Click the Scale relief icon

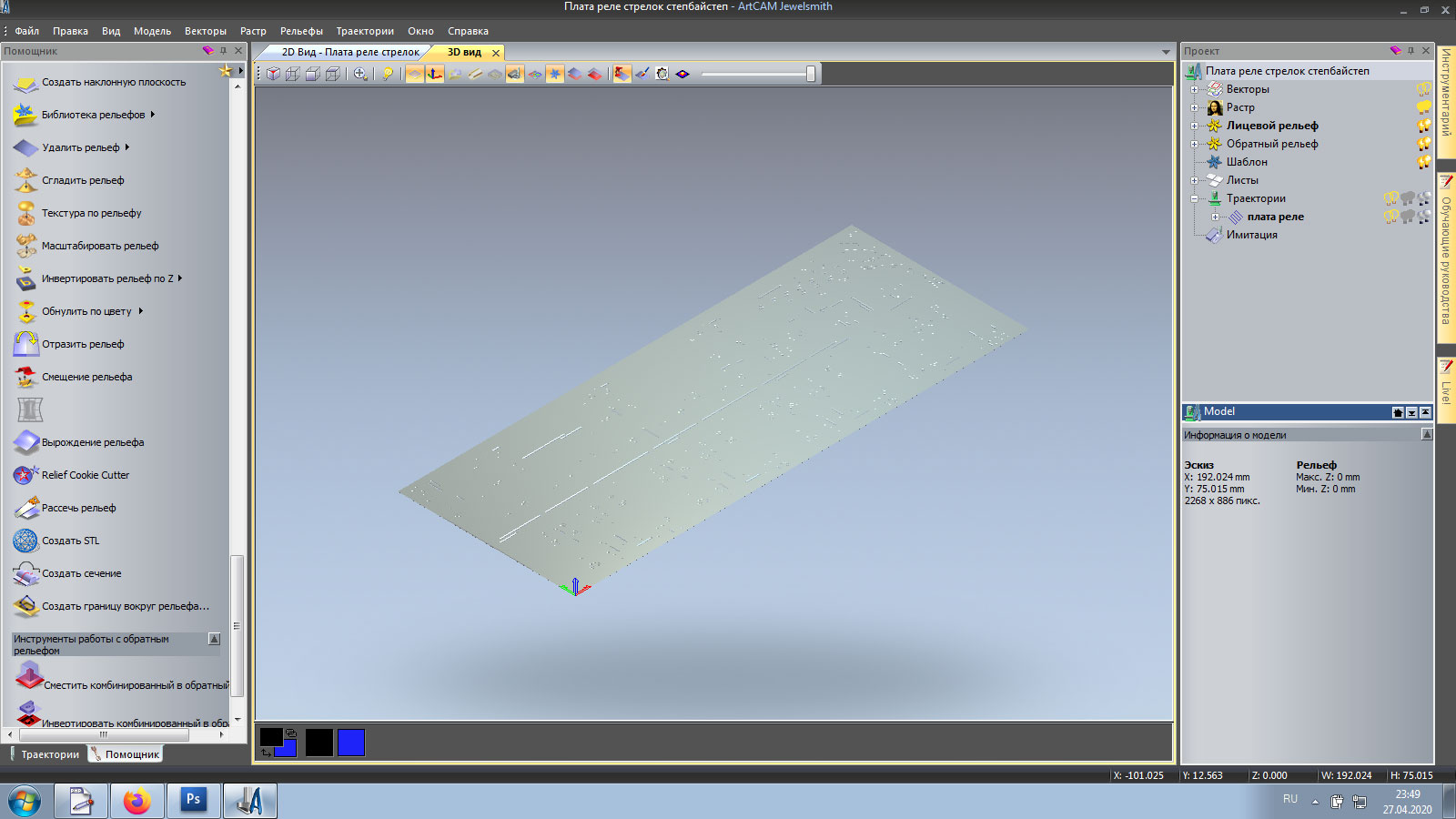coord(26,246)
